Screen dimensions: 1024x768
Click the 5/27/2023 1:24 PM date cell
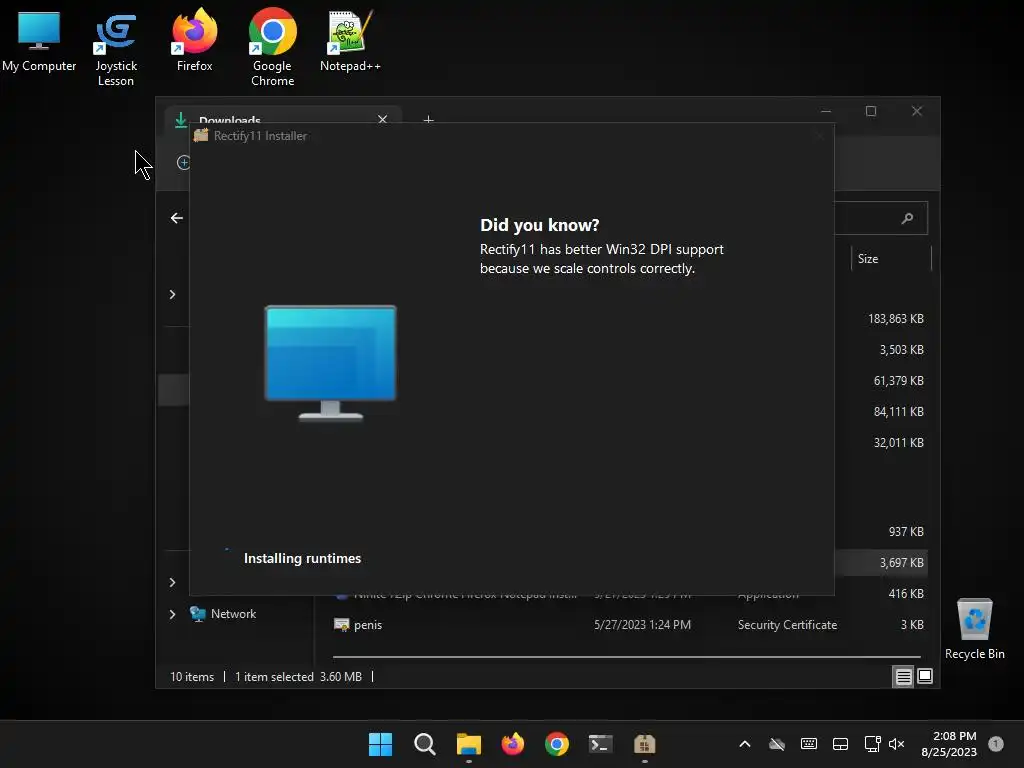tap(642, 625)
